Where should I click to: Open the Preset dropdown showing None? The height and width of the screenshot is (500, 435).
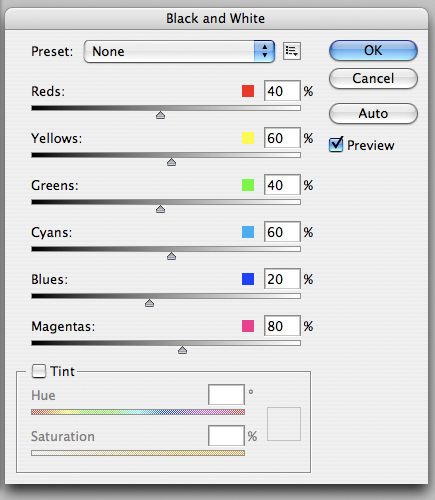tap(179, 51)
